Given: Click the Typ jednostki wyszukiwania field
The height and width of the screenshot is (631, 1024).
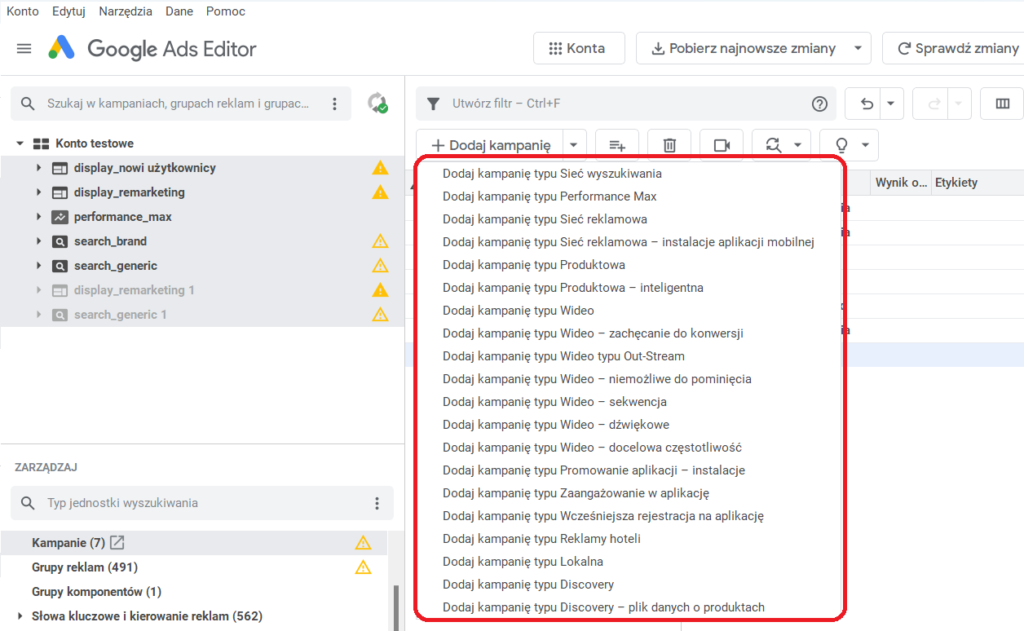Looking at the screenshot, I should tap(202, 503).
